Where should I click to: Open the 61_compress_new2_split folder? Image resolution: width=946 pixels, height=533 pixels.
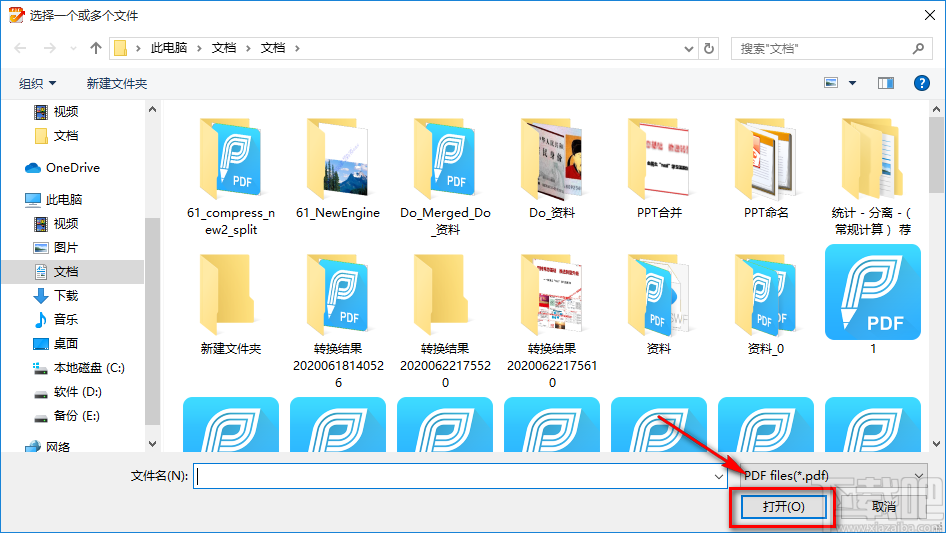click(230, 178)
